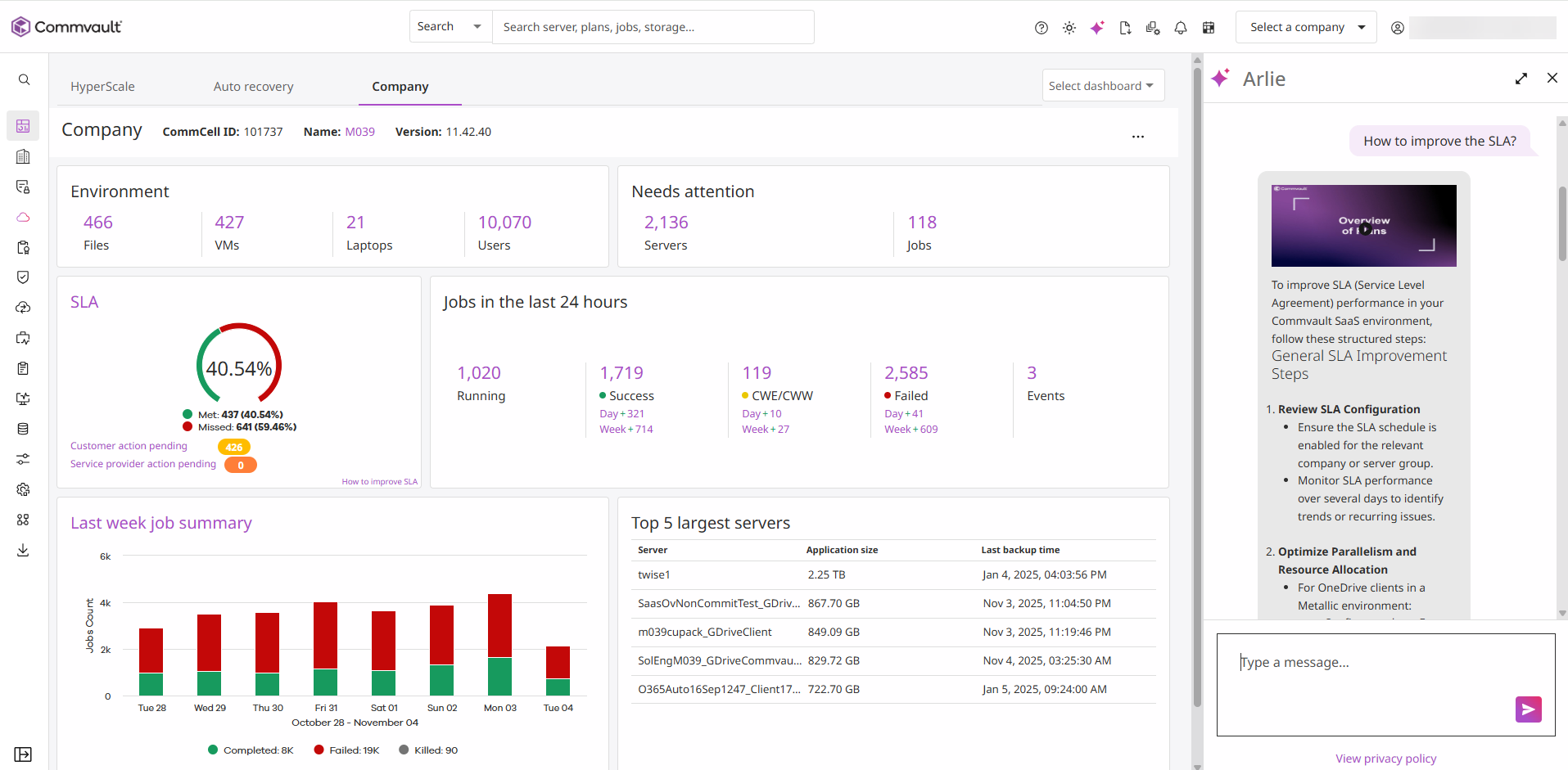Send the Arlie chat message
Screen dimensions: 1568x770
tap(1529, 709)
